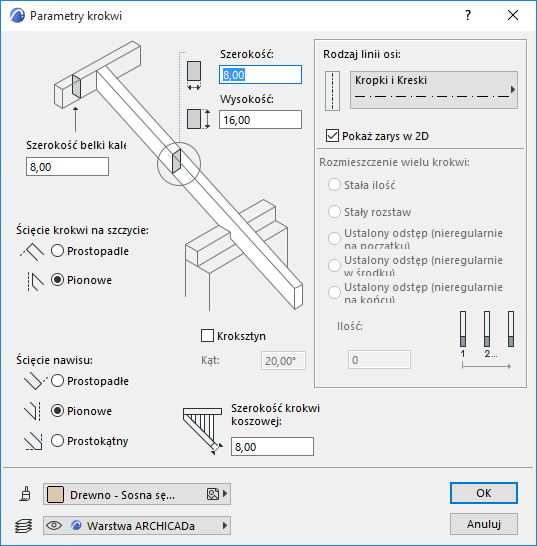Open Warstwa ARCHICADa layer dropdown
Image resolution: width=537 pixels, height=546 pixels.
(x=137, y=525)
